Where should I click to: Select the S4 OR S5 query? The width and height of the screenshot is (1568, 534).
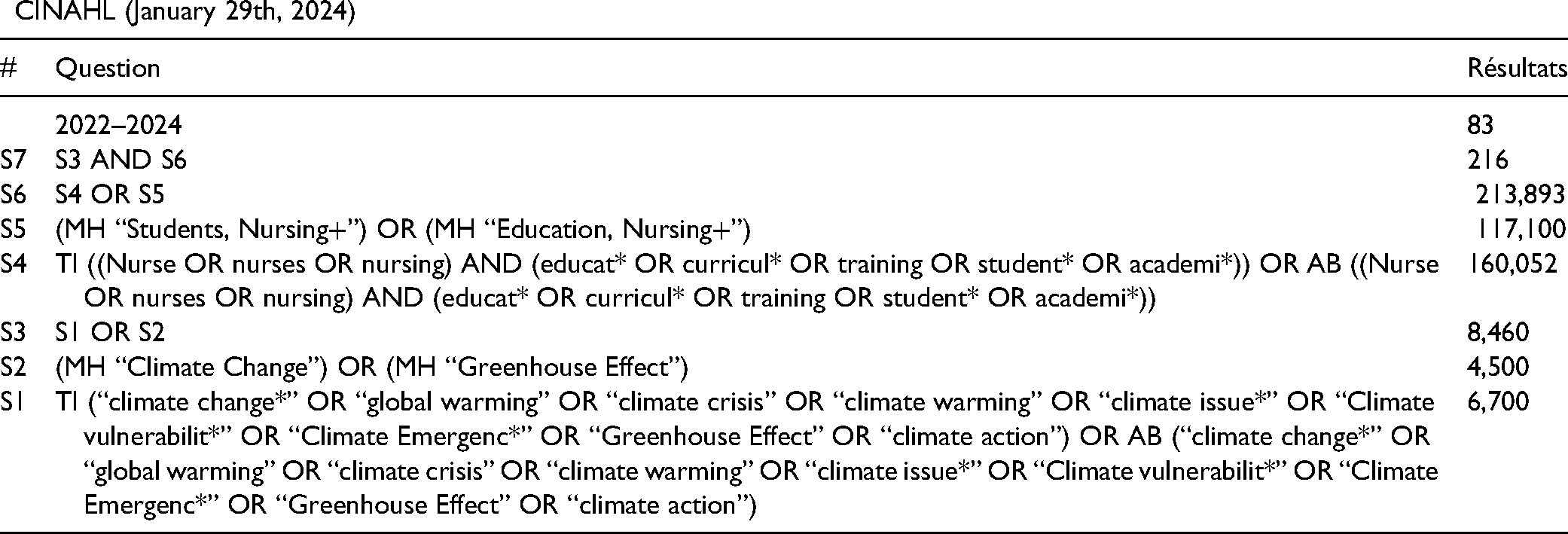point(110,194)
